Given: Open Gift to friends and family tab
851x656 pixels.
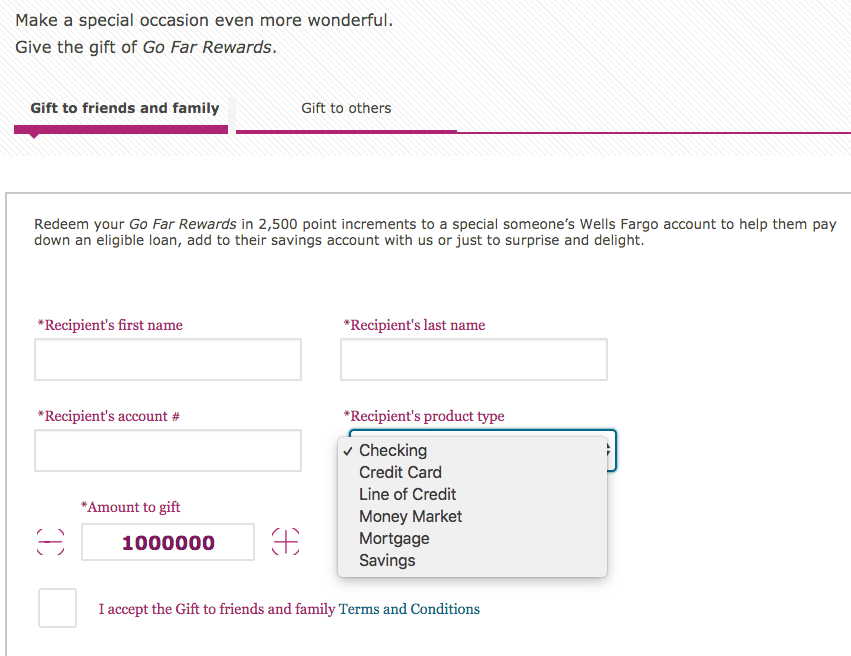Looking at the screenshot, I should click(124, 109).
